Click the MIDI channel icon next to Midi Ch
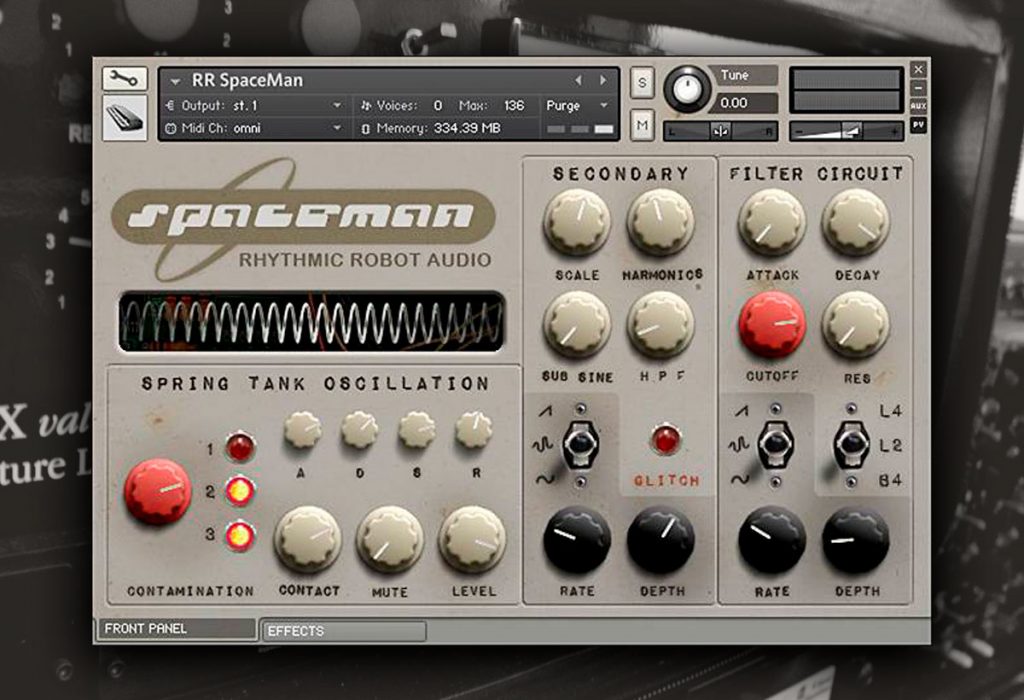The image size is (1024, 700). click(171, 128)
